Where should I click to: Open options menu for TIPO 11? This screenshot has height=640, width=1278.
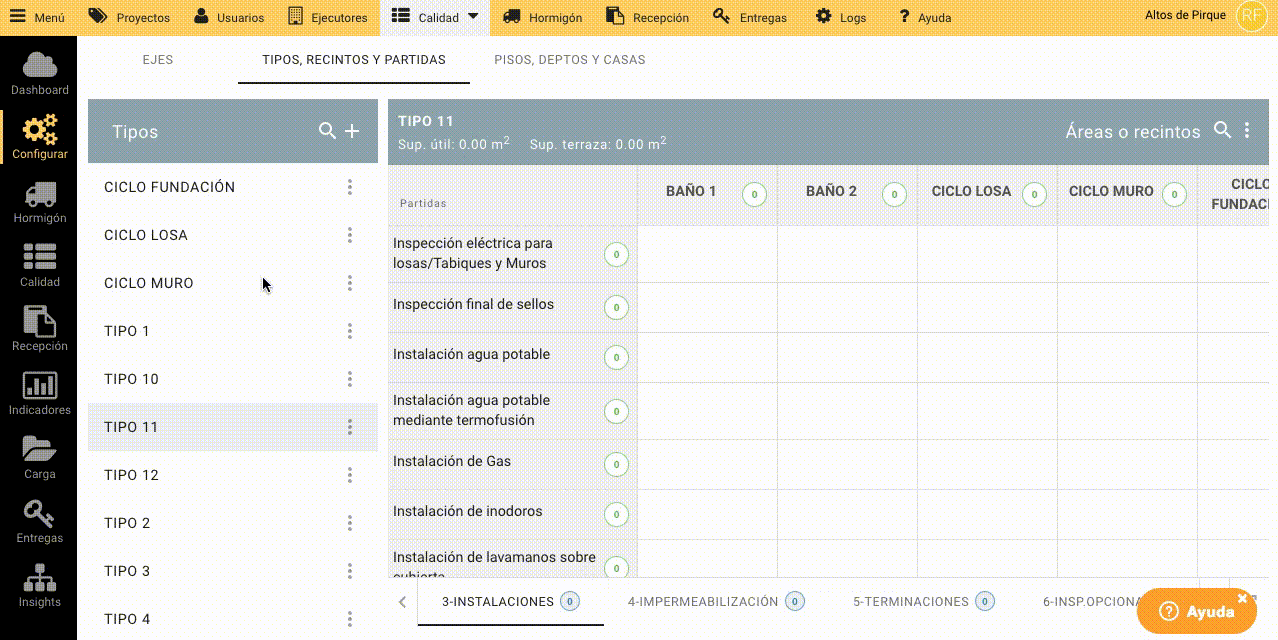click(x=350, y=427)
